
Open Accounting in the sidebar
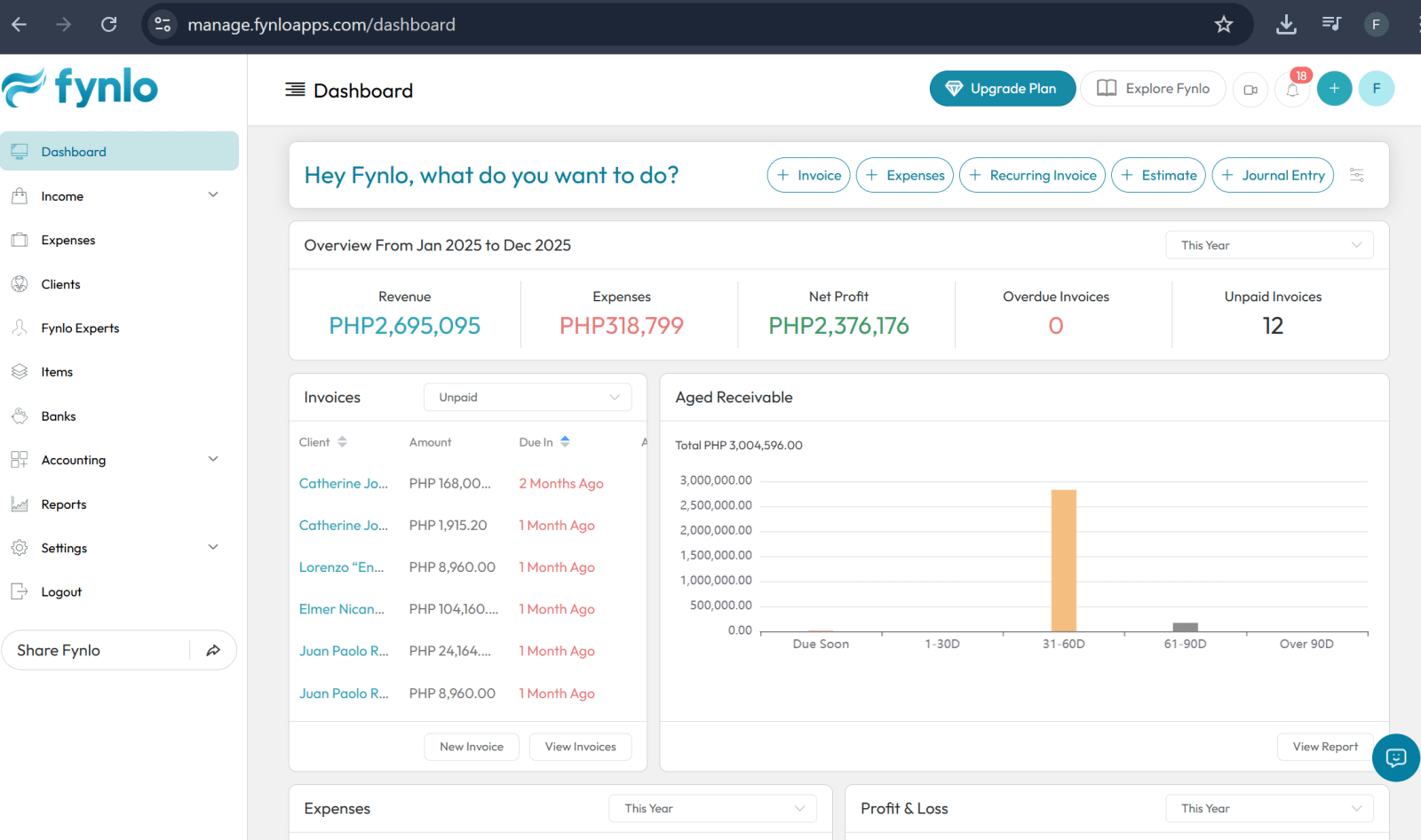(120, 459)
